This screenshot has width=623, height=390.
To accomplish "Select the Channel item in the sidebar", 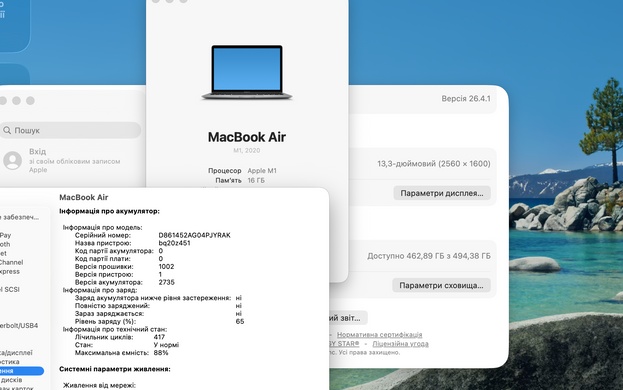I will click(x=12, y=262).
